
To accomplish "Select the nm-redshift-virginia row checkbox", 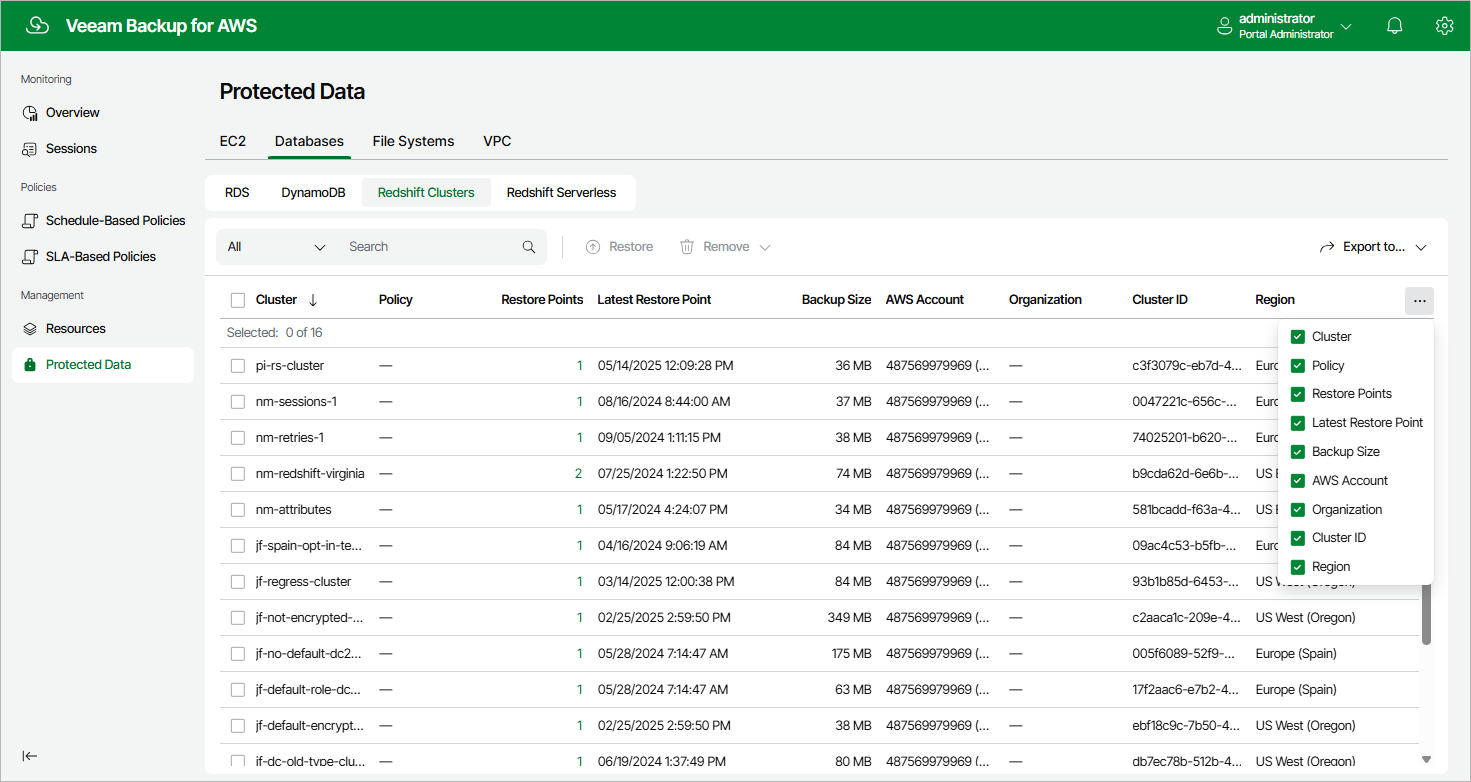I will [x=238, y=474].
